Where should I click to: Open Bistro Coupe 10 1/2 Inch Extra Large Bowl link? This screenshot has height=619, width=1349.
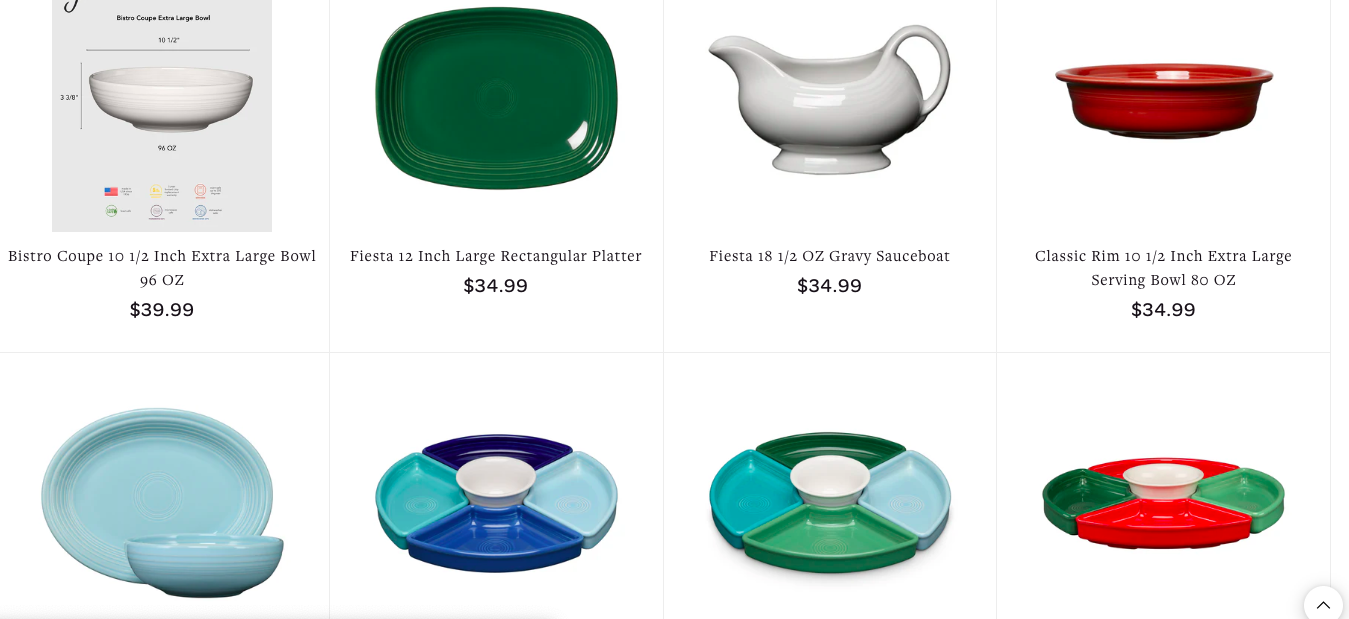162,268
